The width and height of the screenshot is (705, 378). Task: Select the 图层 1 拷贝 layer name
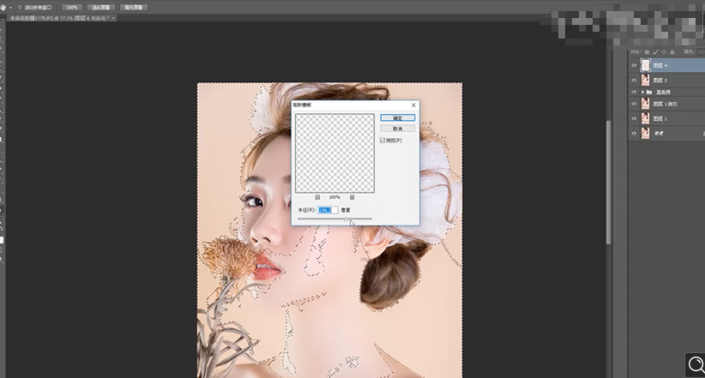tap(665, 104)
